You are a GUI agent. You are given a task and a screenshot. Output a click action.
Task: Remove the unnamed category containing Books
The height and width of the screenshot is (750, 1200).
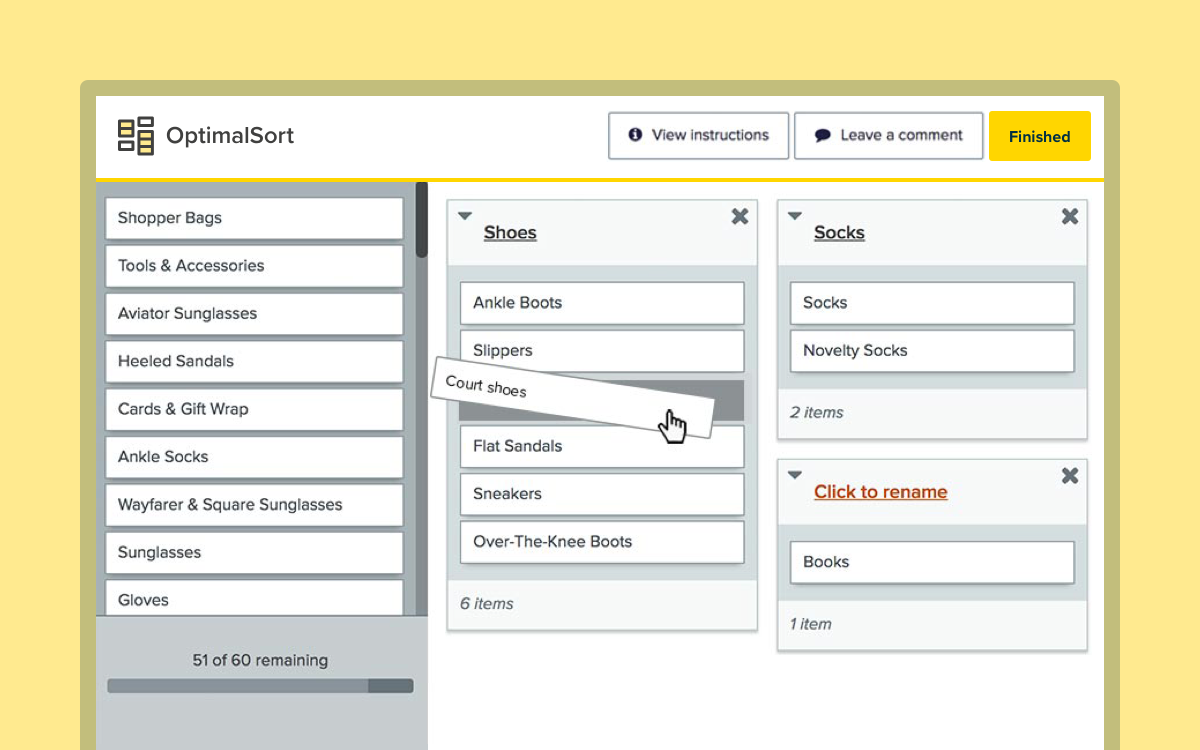point(1069,475)
